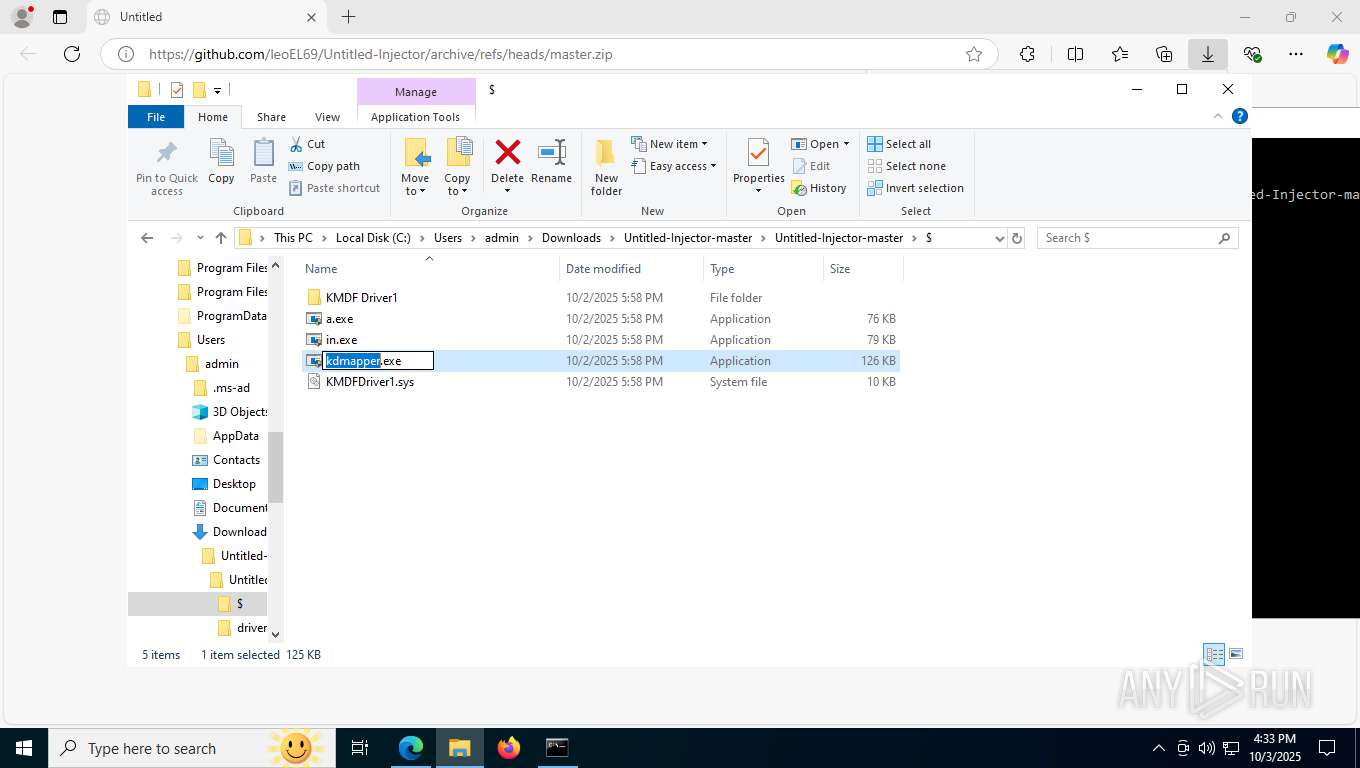This screenshot has width=1360, height=768.
Task: Open the File menu tab
Action: coord(156,117)
